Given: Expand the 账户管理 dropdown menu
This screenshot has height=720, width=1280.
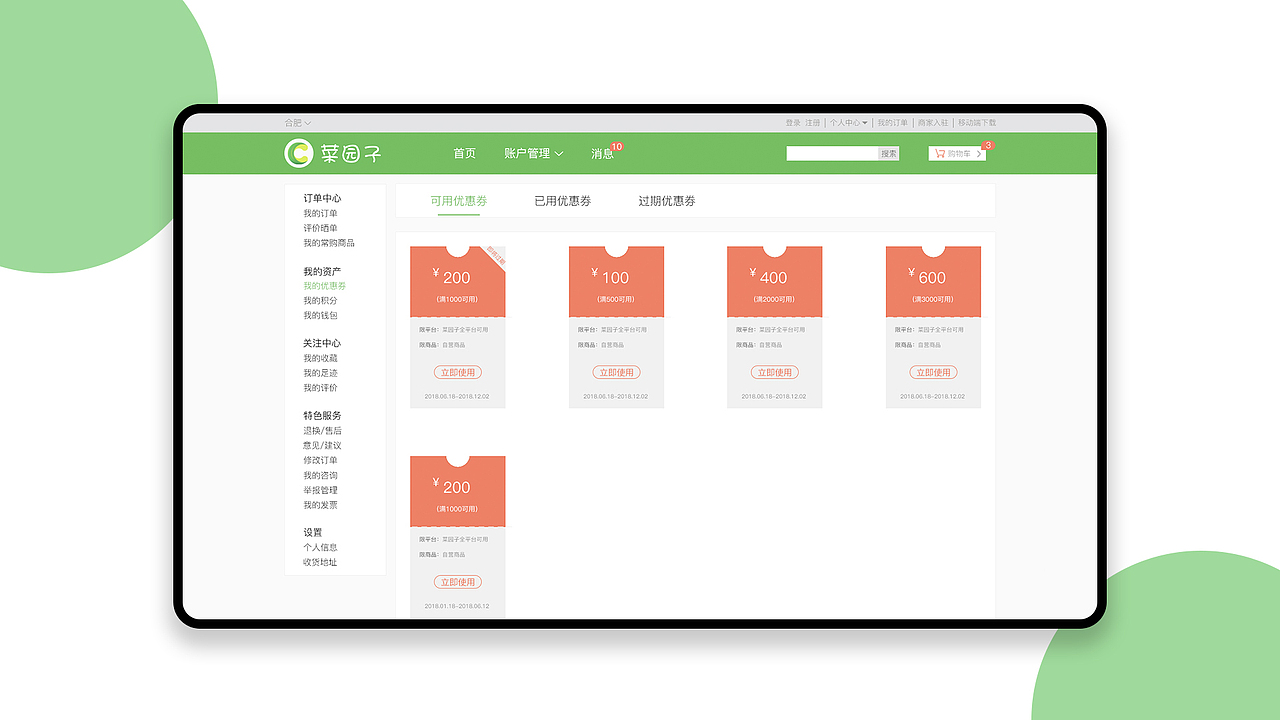Looking at the screenshot, I should (534, 153).
